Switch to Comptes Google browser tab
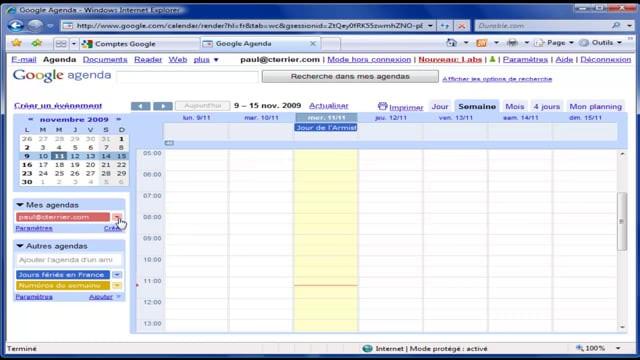640x360 pixels. click(139, 44)
